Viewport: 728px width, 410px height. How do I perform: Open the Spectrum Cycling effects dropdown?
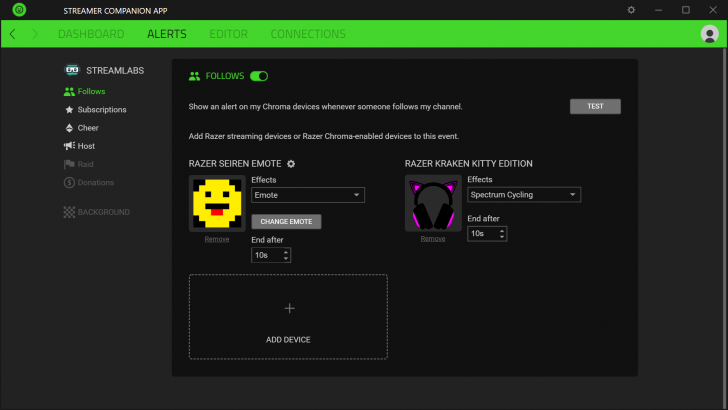click(x=524, y=195)
